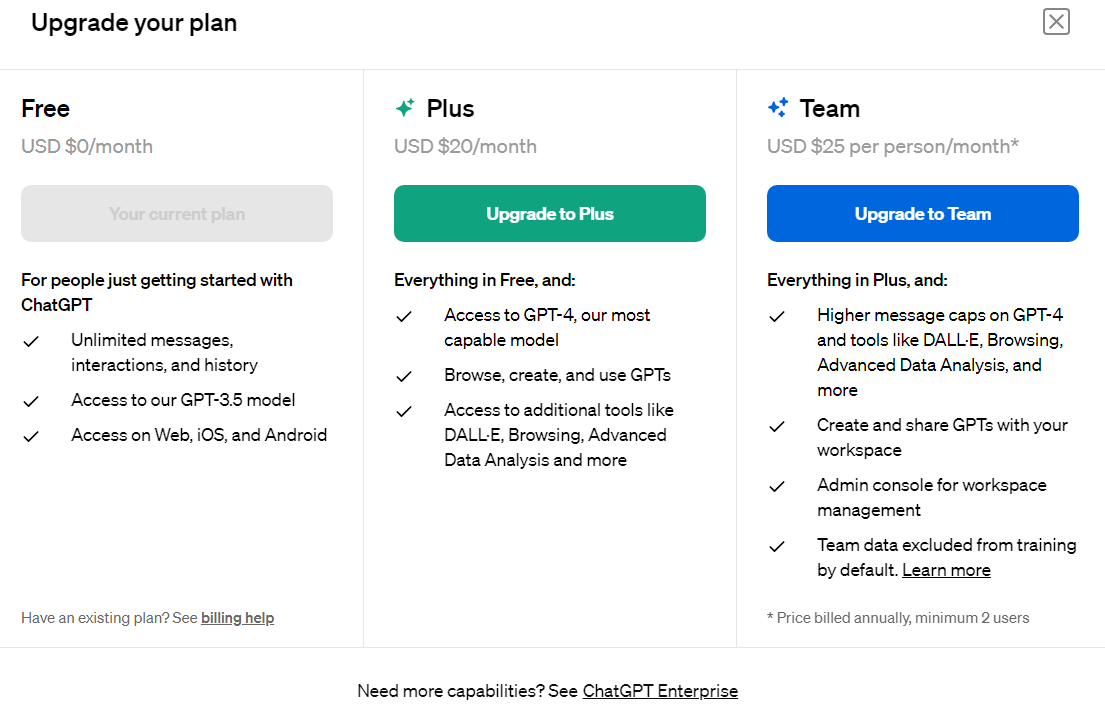1105x714 pixels.
Task: Click checkmark next to Unlimited messages feature
Action: click(31, 341)
